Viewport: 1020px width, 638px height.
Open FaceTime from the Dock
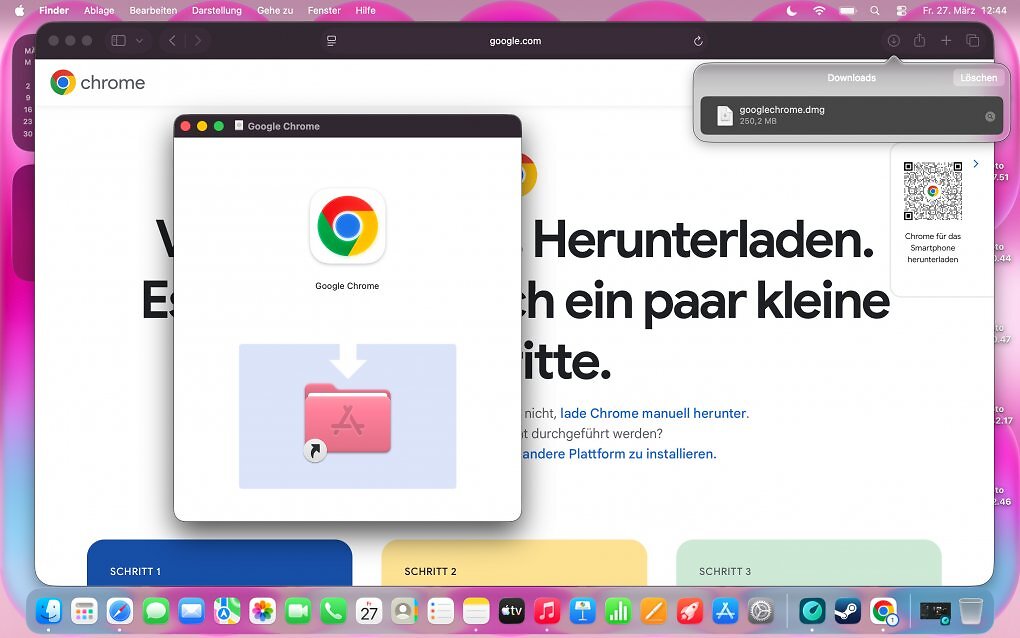(x=298, y=611)
